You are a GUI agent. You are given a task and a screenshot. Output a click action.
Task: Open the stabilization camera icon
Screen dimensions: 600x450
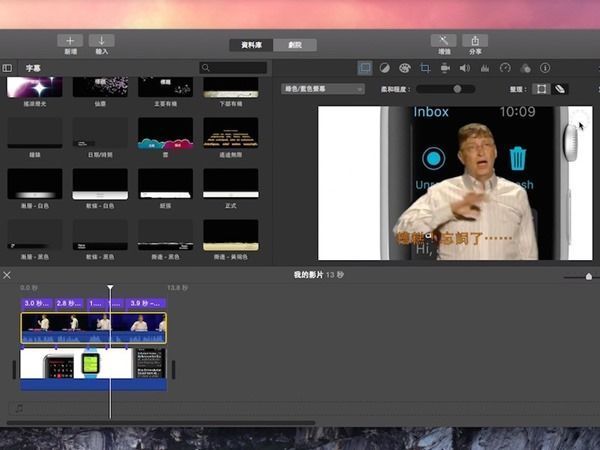[x=445, y=68]
